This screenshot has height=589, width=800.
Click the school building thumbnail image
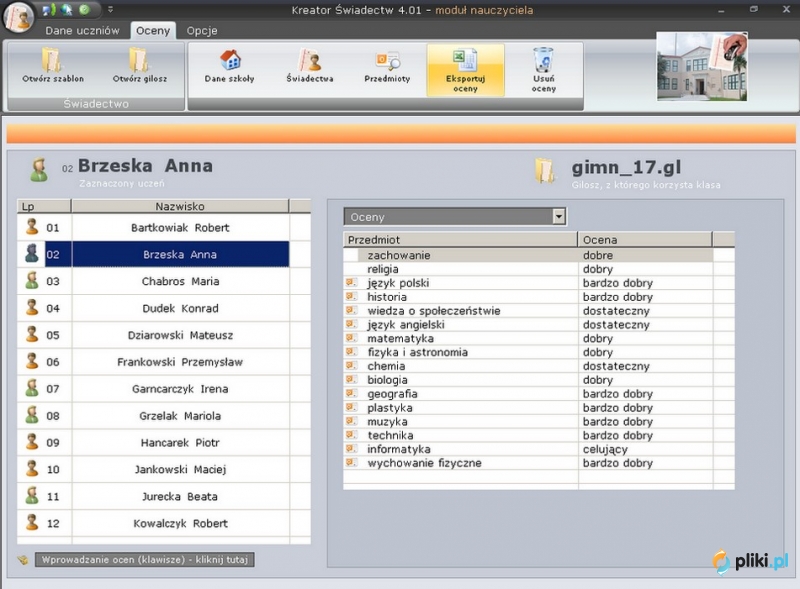coord(702,66)
